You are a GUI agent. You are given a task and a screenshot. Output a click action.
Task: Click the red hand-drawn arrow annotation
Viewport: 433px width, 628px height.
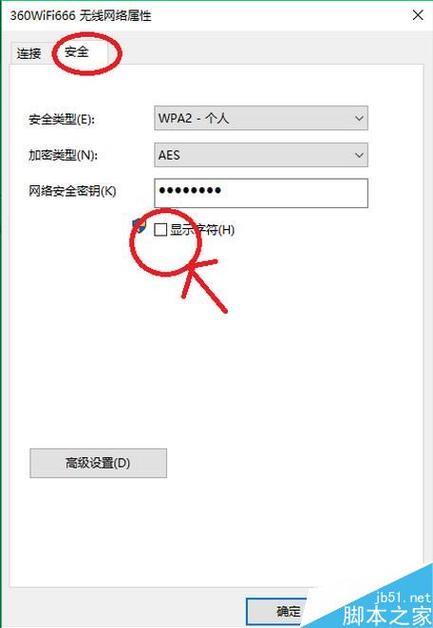202,286
